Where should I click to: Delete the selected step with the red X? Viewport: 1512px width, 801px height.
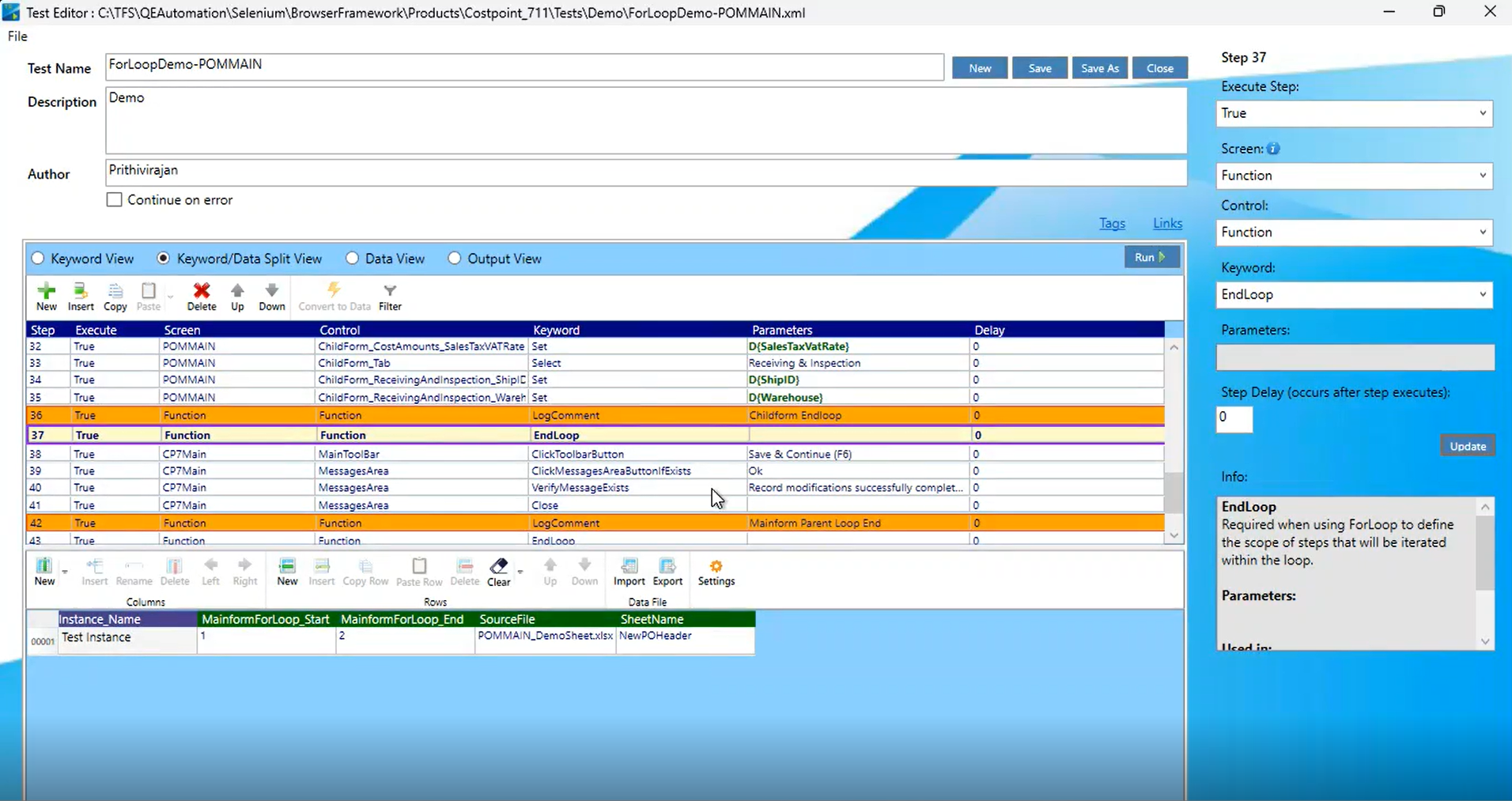click(202, 297)
